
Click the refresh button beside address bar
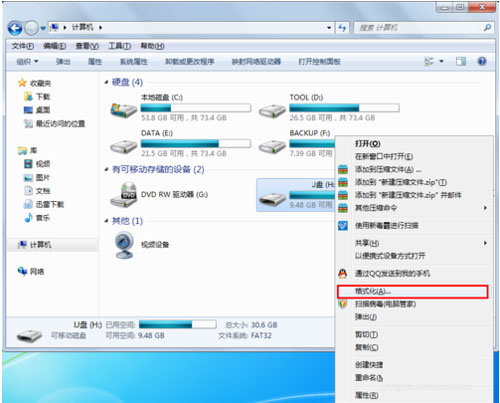(342, 28)
